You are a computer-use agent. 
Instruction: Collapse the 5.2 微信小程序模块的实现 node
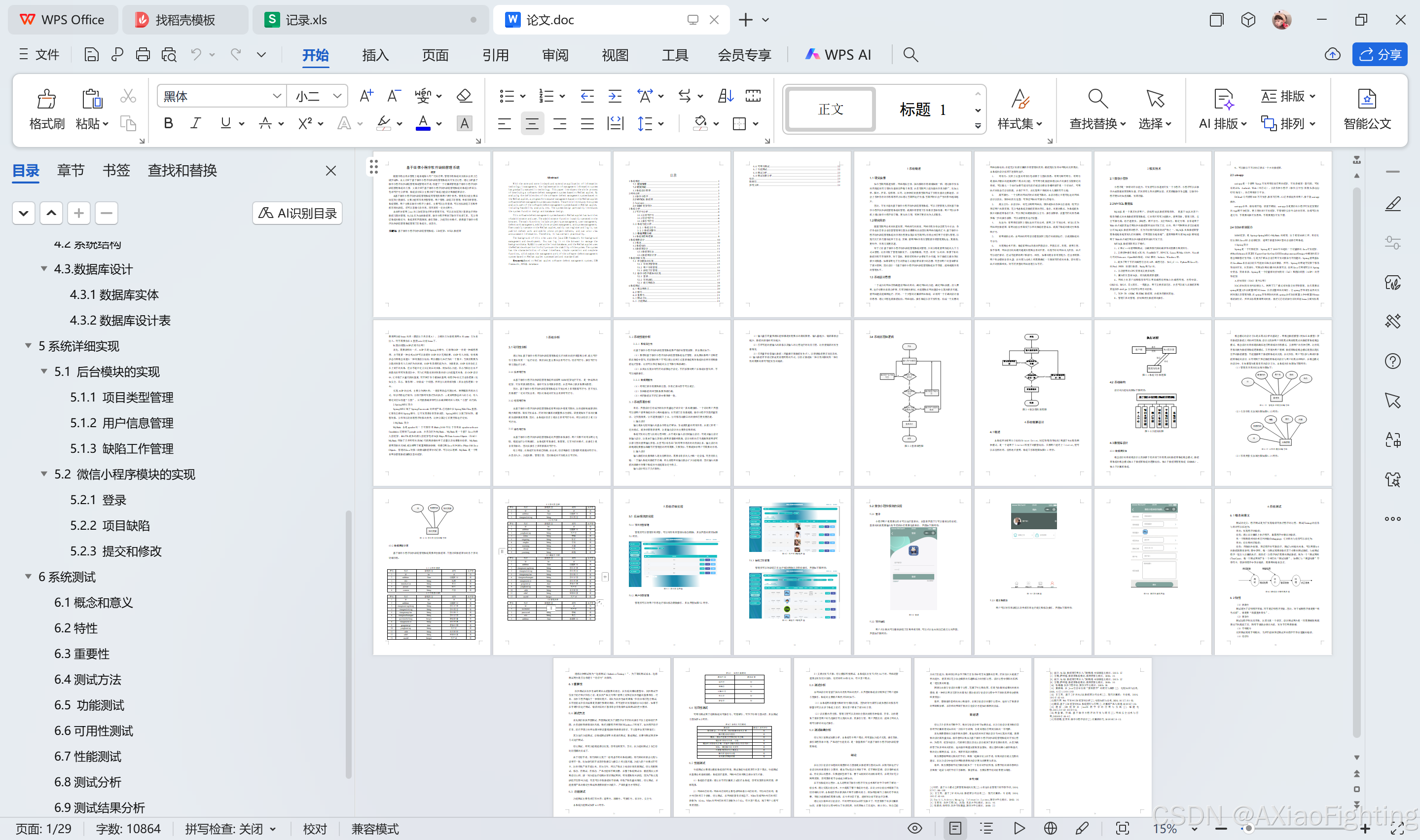click(x=43, y=474)
